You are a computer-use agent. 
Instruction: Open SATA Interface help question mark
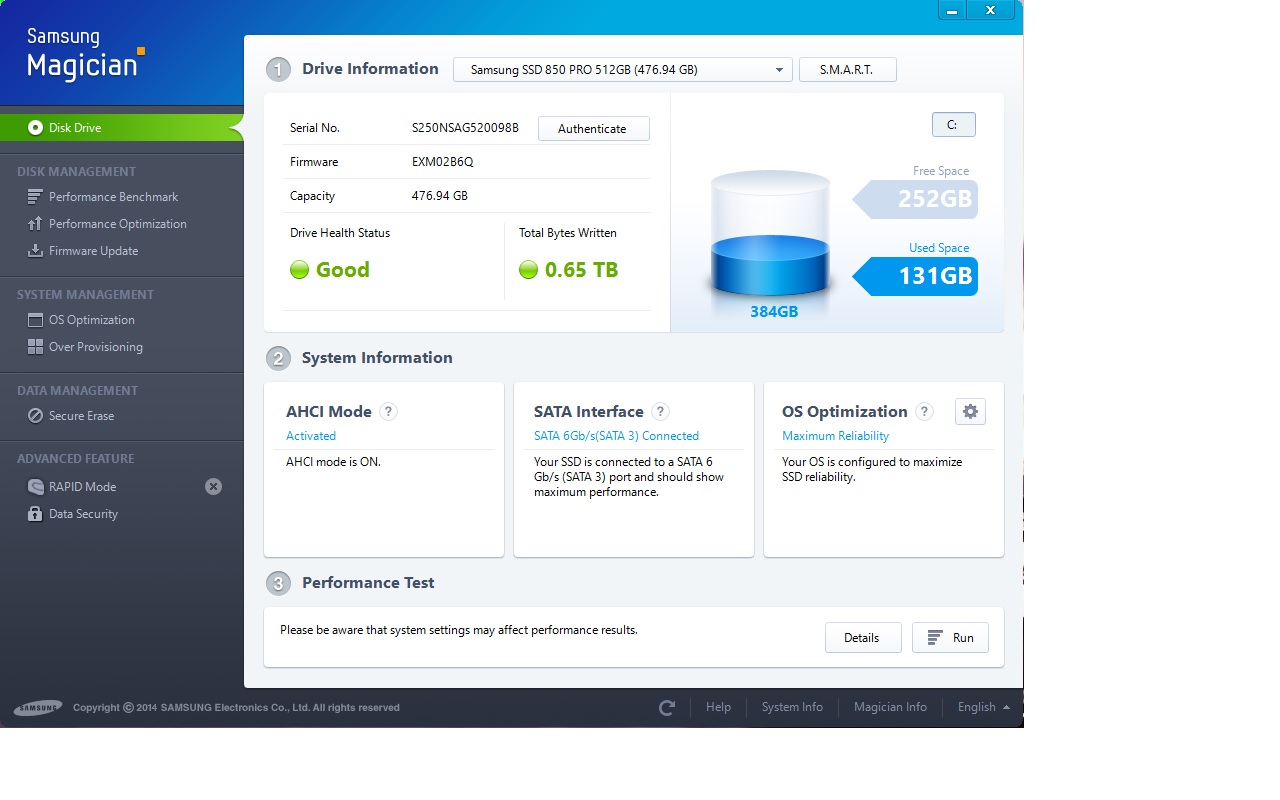(660, 412)
